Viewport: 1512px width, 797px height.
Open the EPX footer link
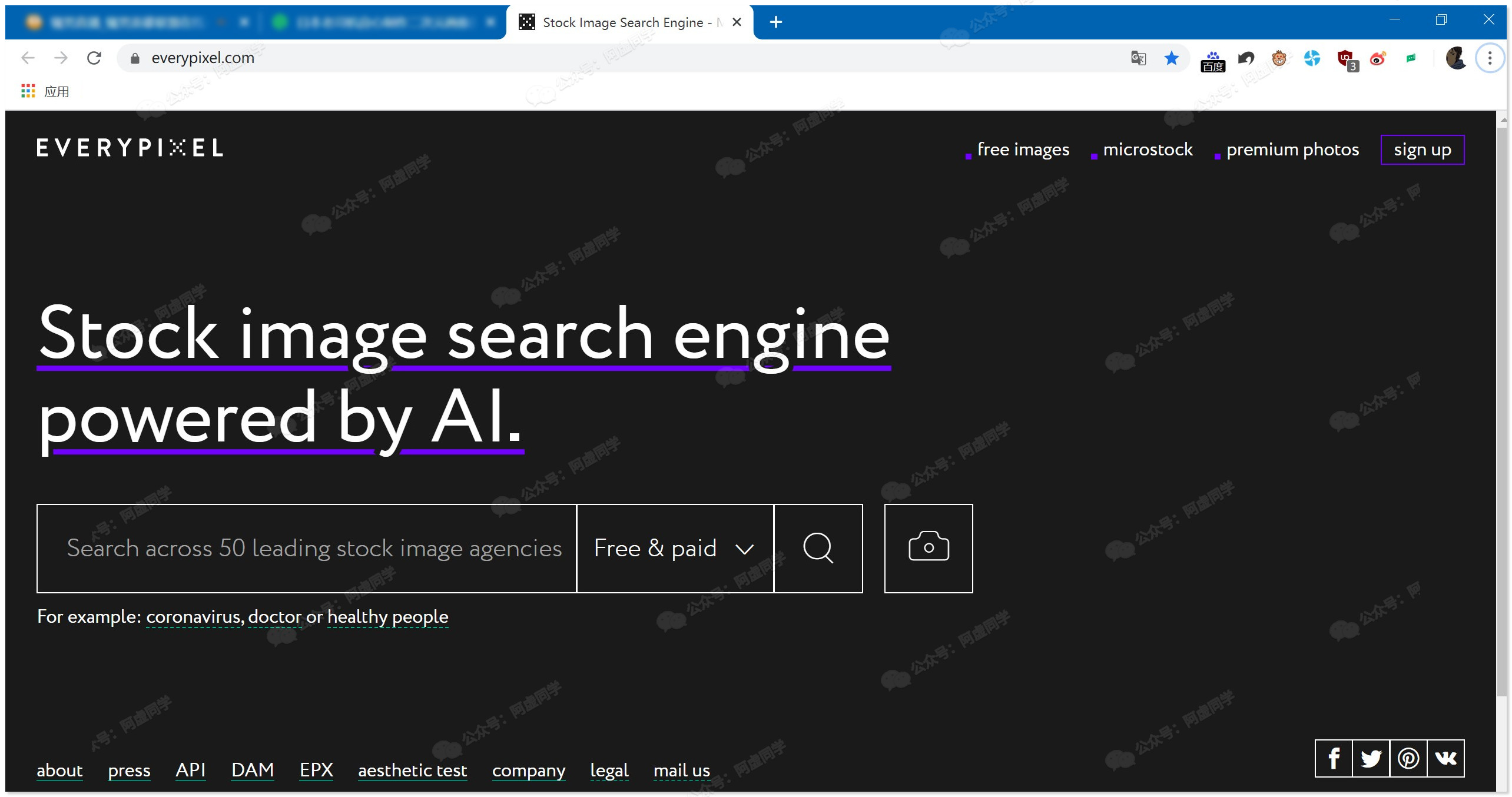pyautogui.click(x=316, y=770)
